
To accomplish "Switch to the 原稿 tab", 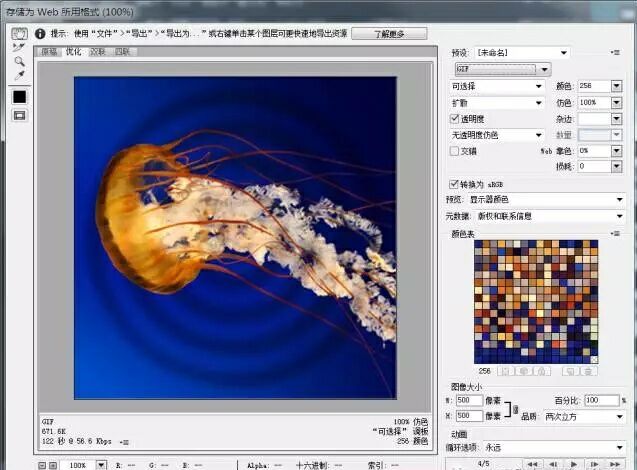I will (x=49, y=51).
